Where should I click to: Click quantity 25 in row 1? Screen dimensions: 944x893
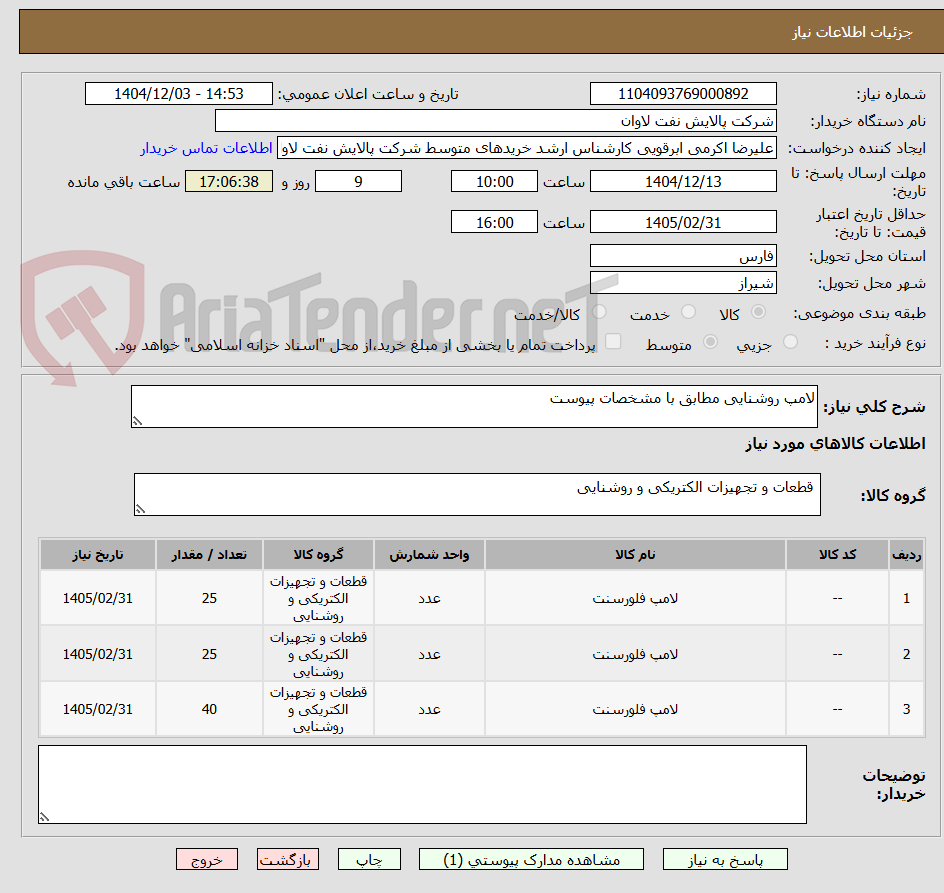pyautogui.click(x=210, y=599)
